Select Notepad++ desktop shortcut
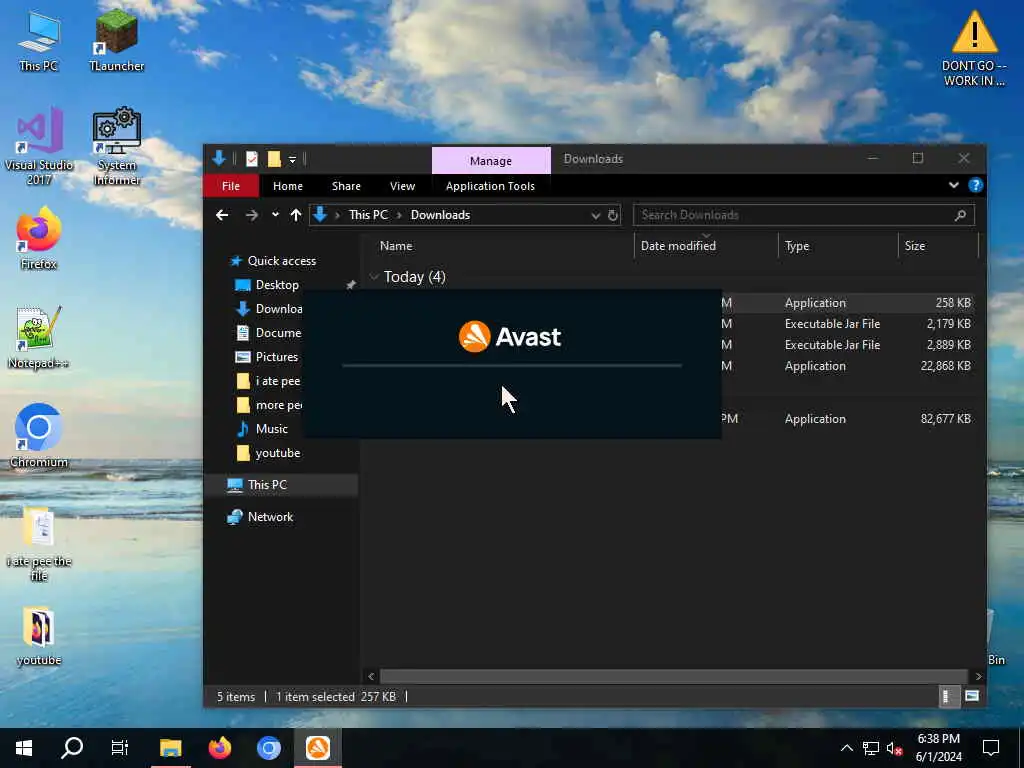Image resolution: width=1024 pixels, height=768 pixels. 39,337
